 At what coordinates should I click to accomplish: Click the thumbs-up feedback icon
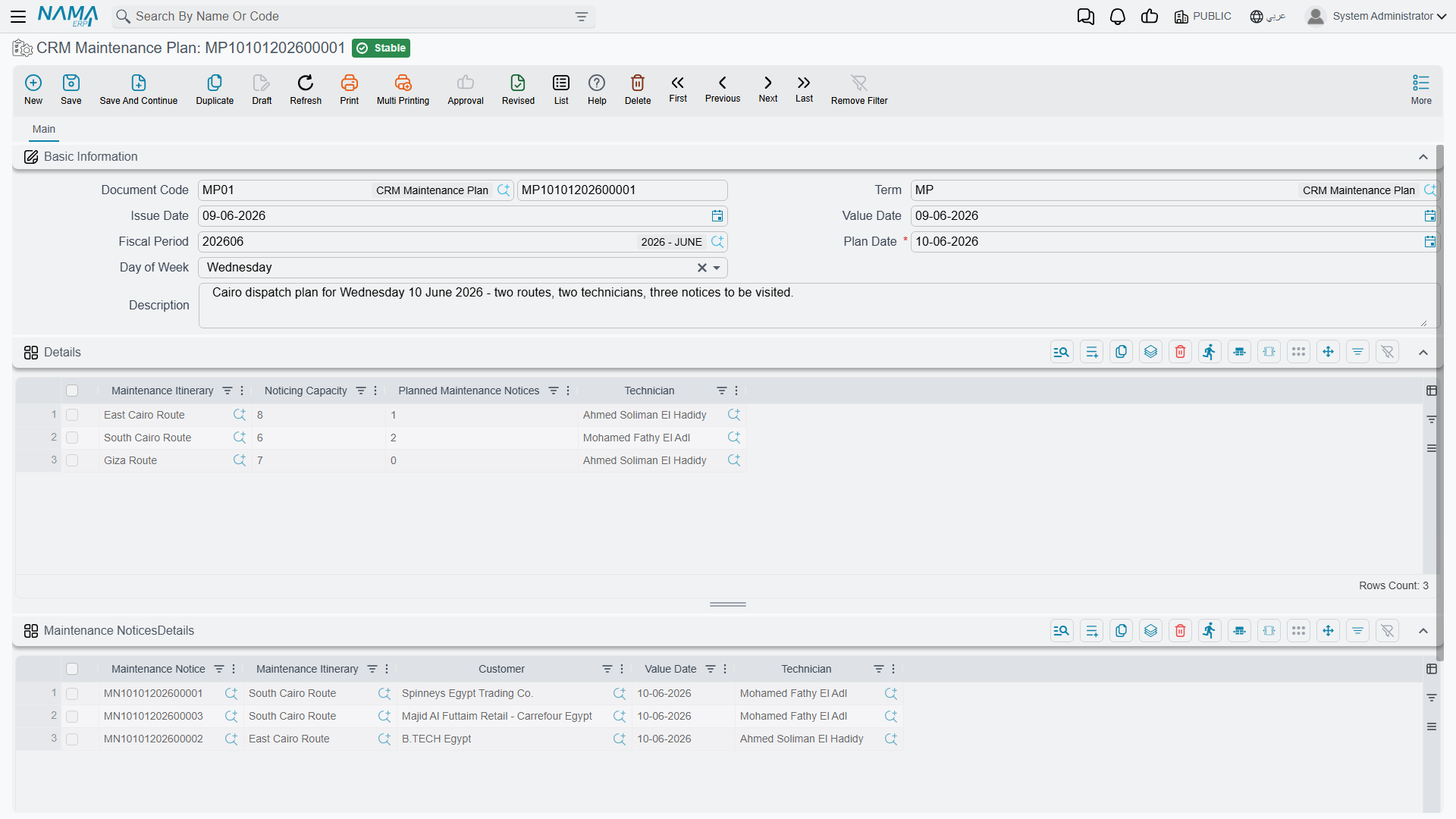pos(1150,16)
